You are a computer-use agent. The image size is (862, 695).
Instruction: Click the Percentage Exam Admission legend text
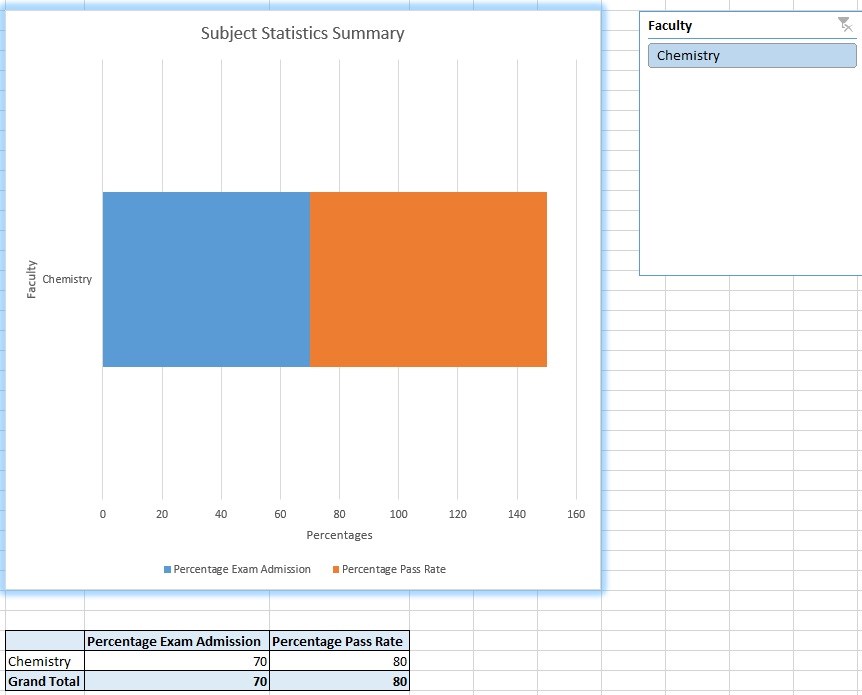[x=242, y=570]
